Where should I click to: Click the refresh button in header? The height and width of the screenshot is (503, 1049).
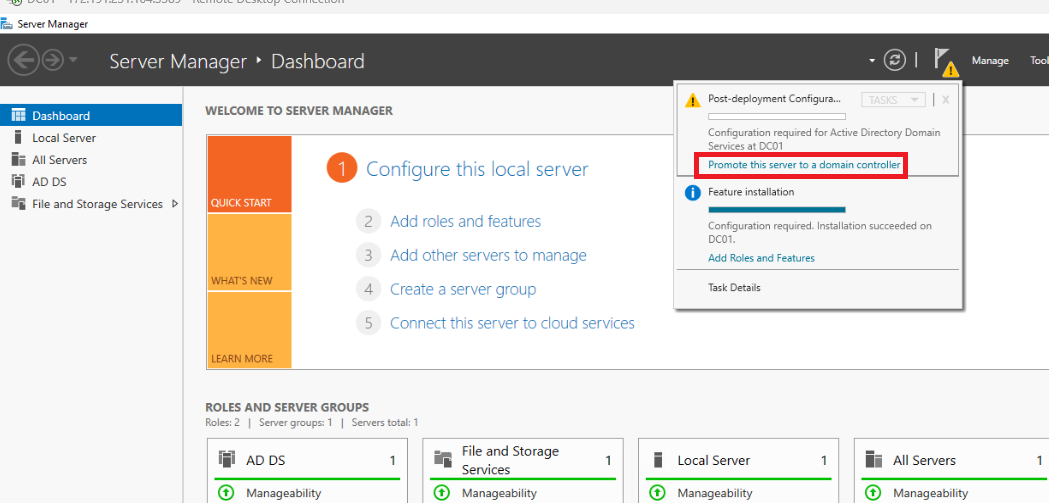[x=895, y=60]
